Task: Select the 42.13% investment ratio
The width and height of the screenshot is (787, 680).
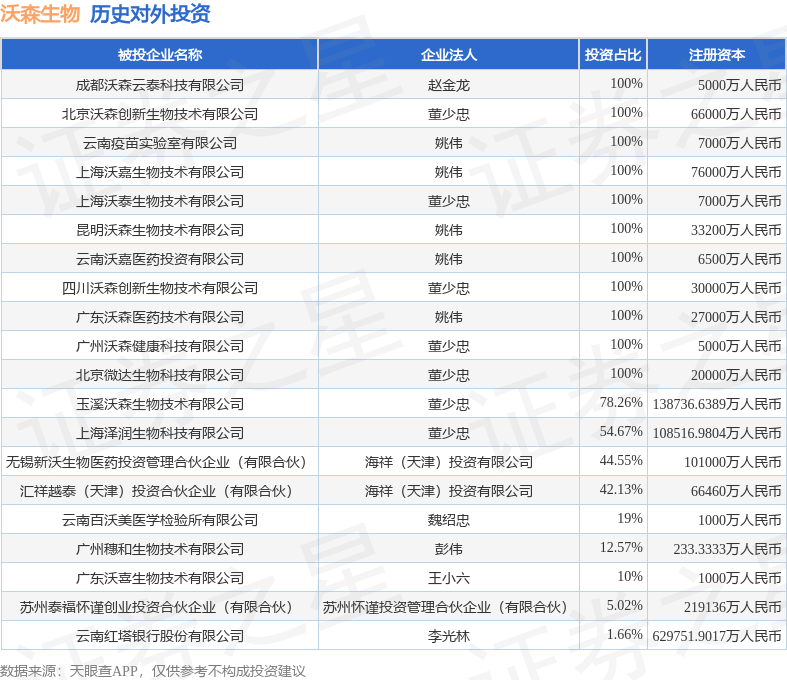Action: [x=621, y=489]
